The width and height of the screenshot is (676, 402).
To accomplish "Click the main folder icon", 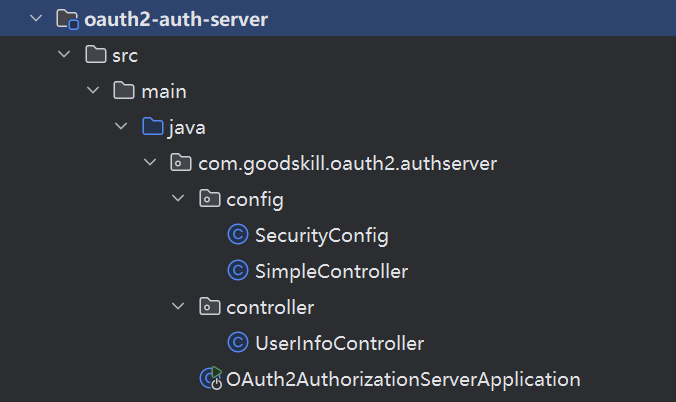I will (124, 91).
